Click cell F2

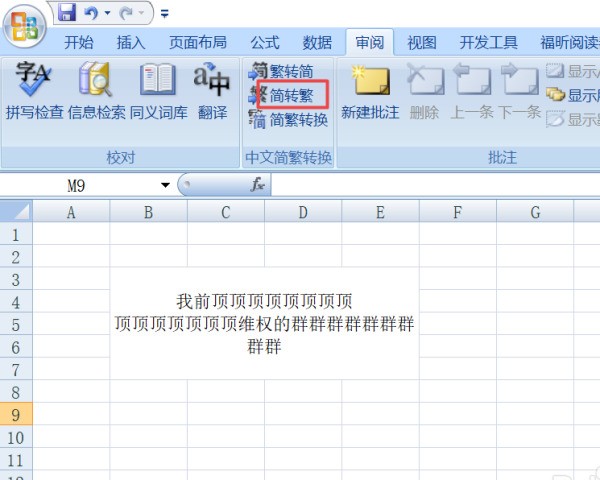tap(458, 256)
